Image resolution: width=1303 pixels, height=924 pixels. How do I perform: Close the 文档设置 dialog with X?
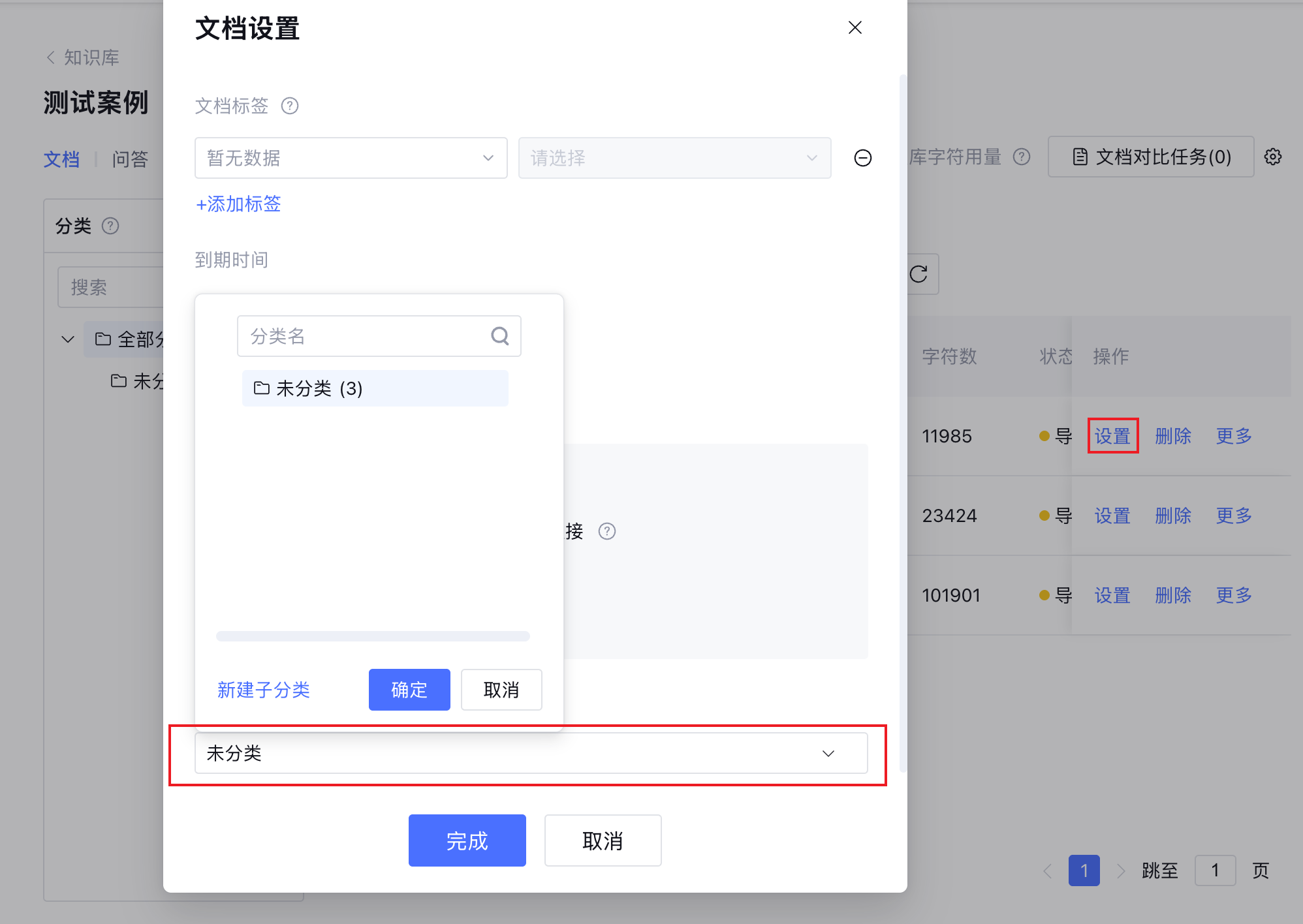pyautogui.click(x=855, y=27)
